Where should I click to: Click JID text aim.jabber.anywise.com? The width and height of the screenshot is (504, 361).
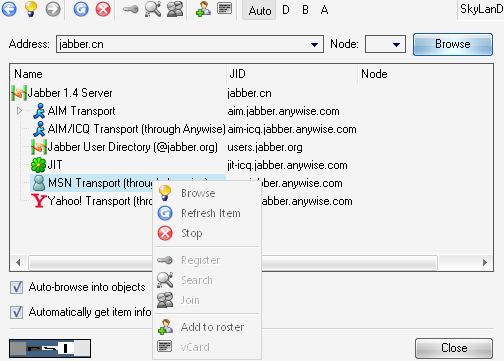283,111
